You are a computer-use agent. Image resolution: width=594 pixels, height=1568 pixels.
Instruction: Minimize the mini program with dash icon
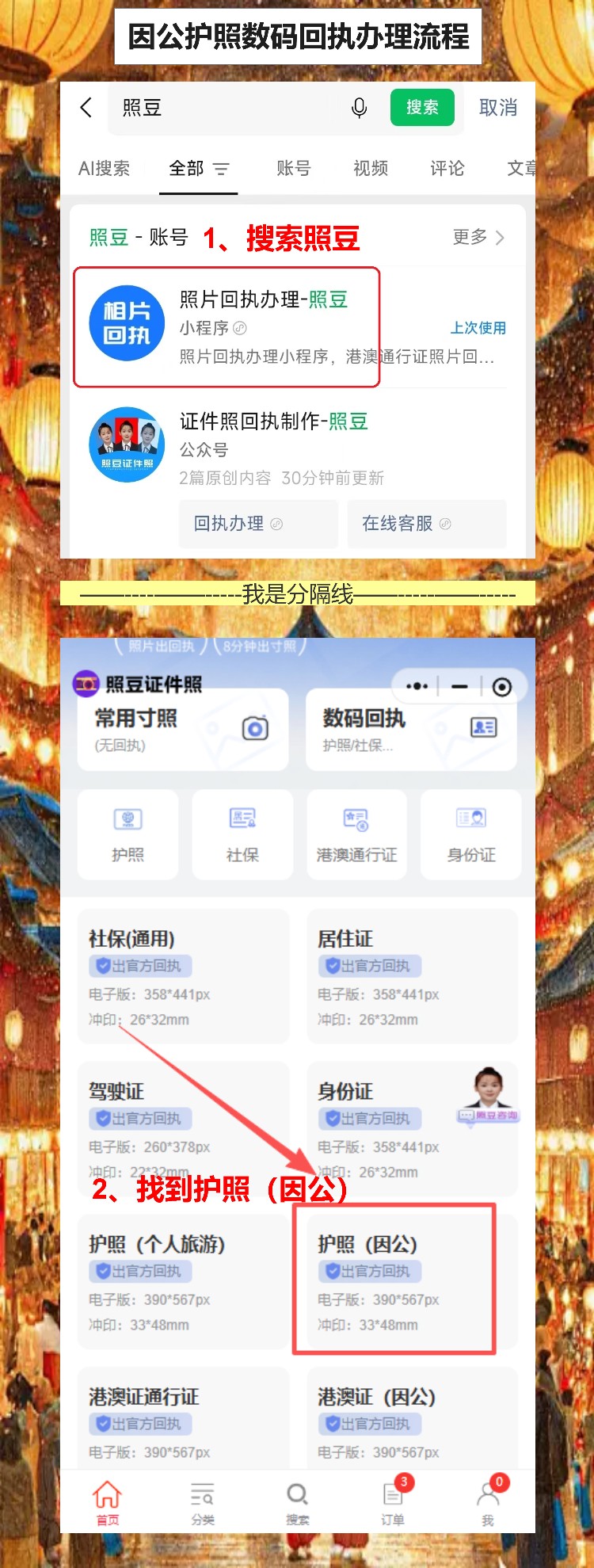point(459,687)
